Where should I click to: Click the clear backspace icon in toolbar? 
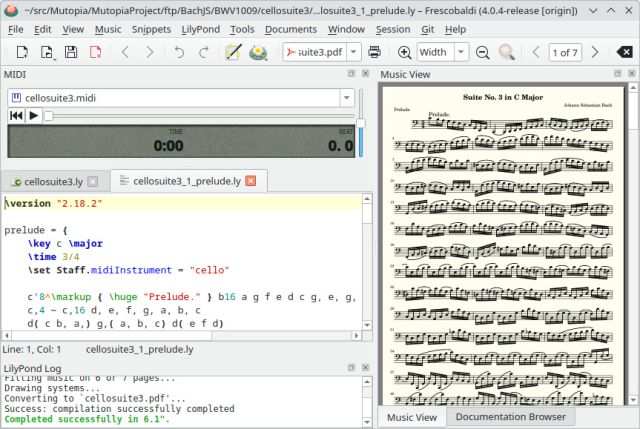click(x=624, y=52)
